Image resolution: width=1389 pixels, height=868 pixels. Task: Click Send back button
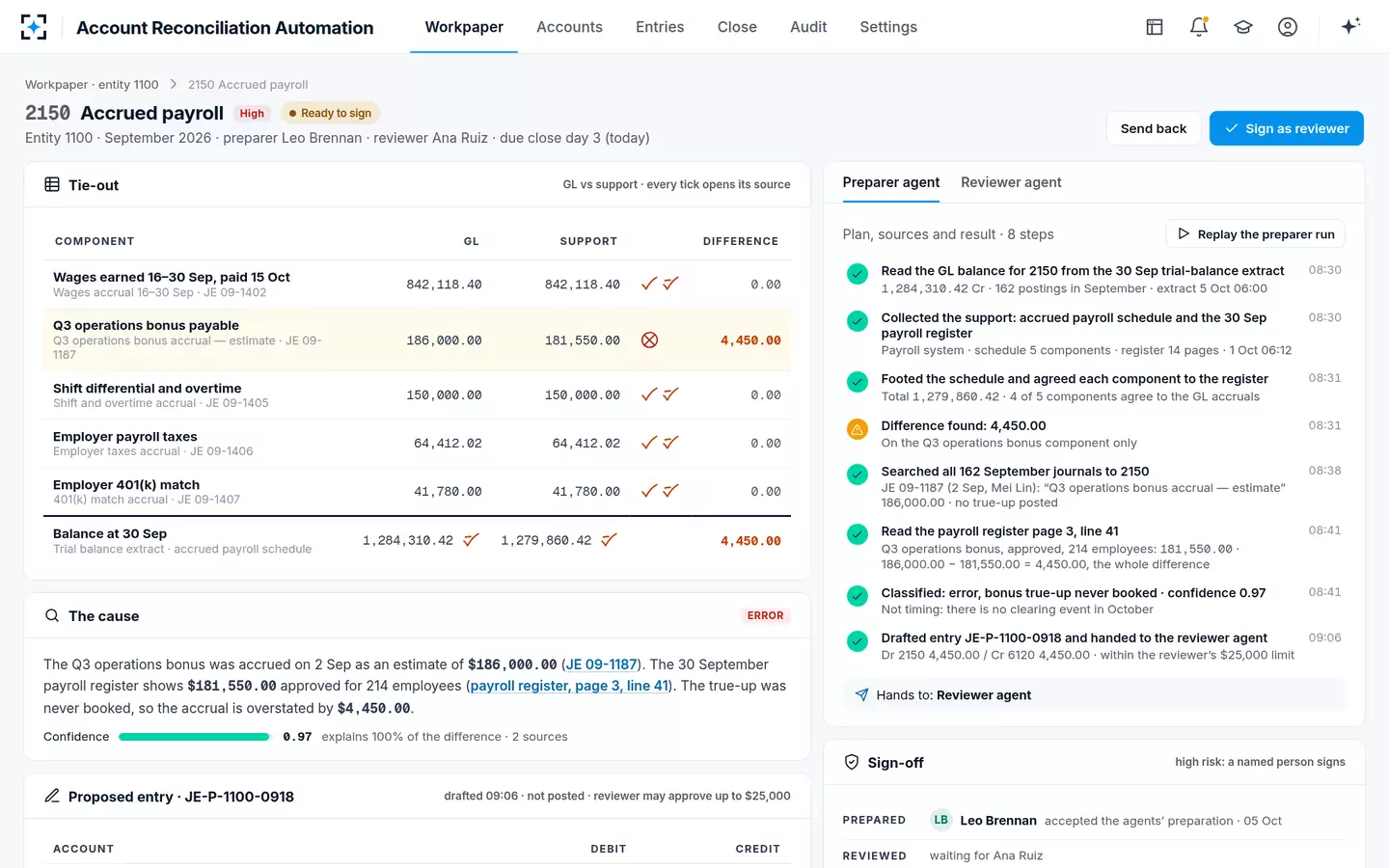1154,128
